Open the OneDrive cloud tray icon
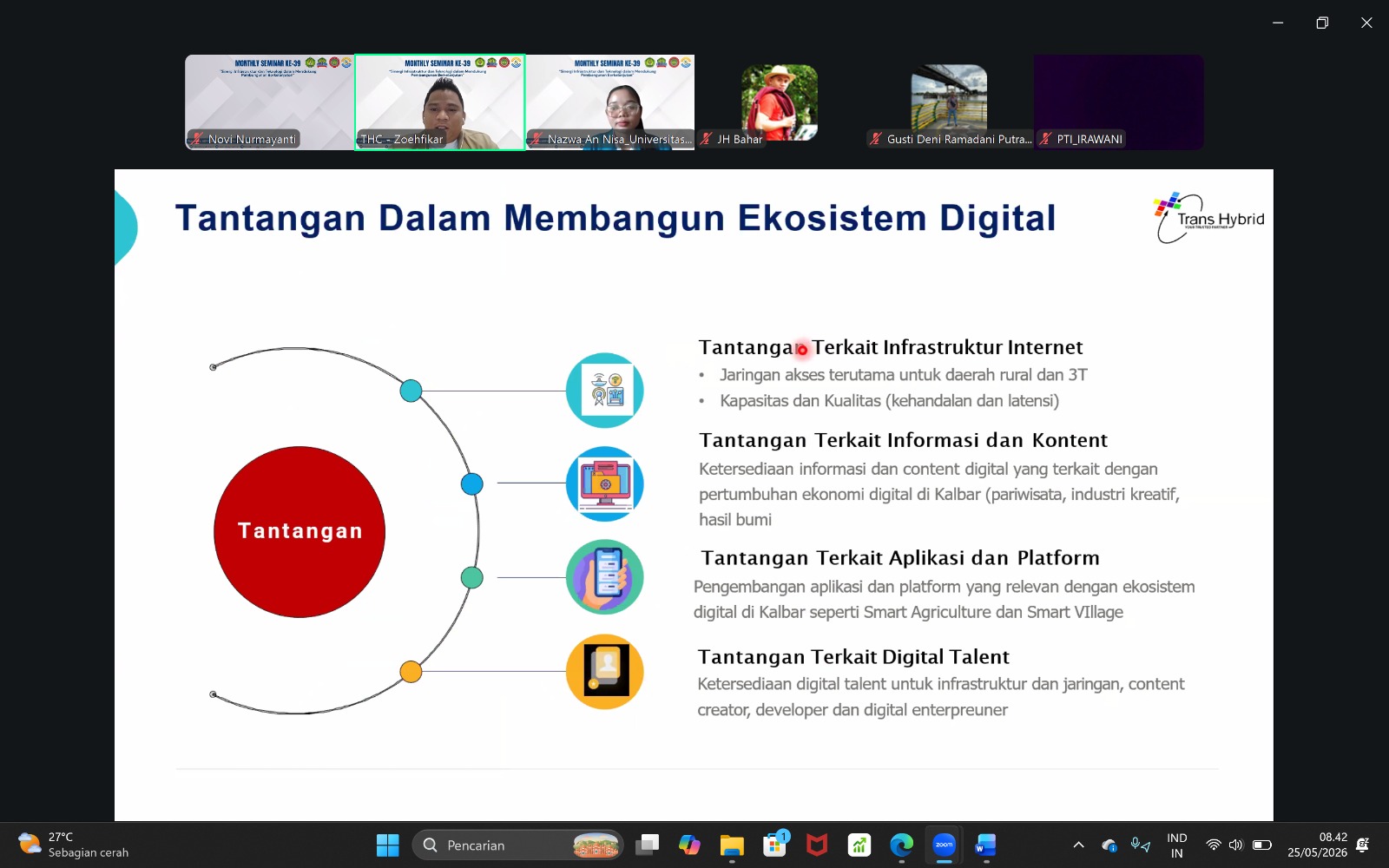Image resolution: width=1389 pixels, height=868 pixels. pyautogui.click(x=1109, y=845)
